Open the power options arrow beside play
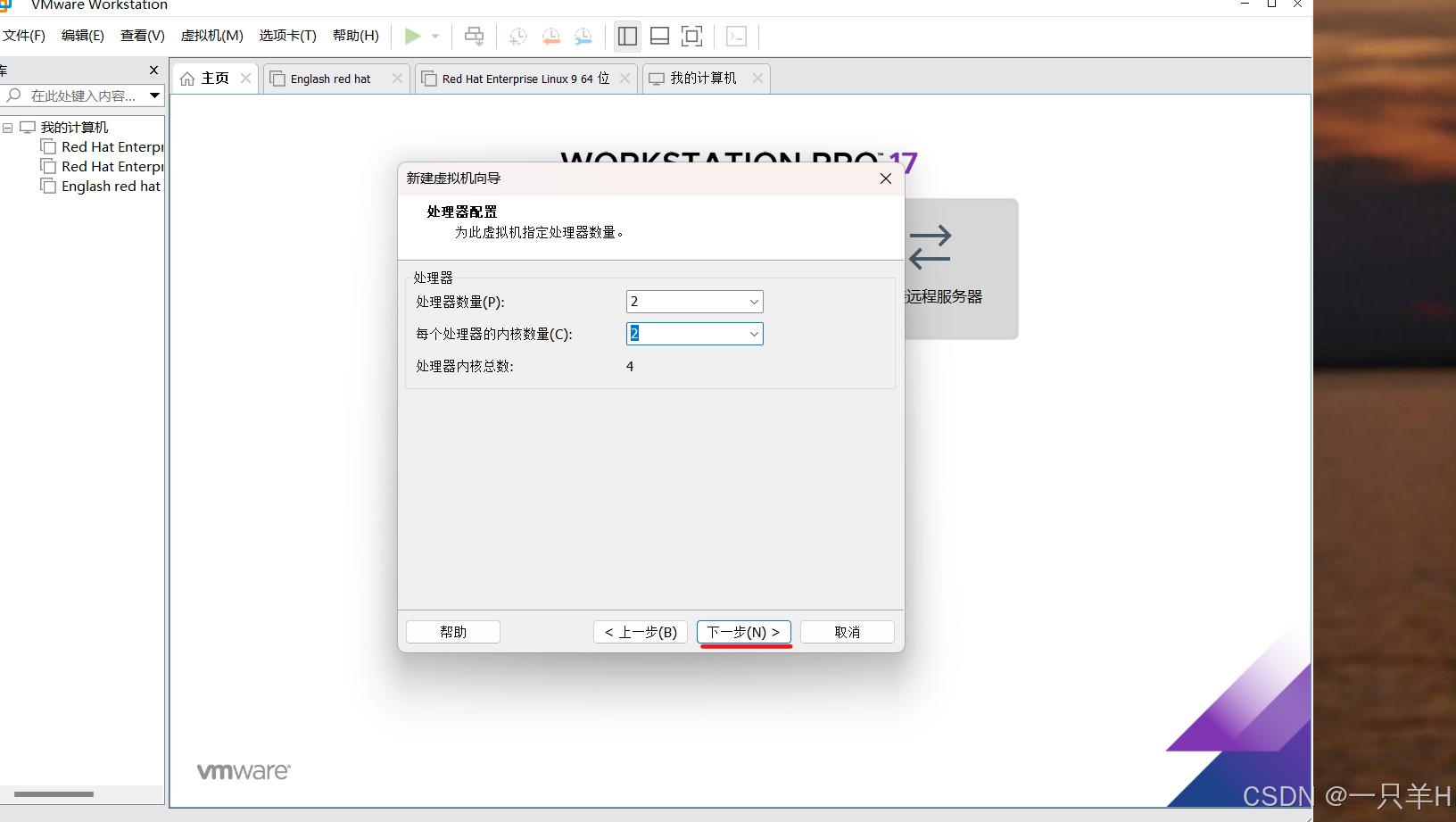The image size is (1456, 822). 435,37
